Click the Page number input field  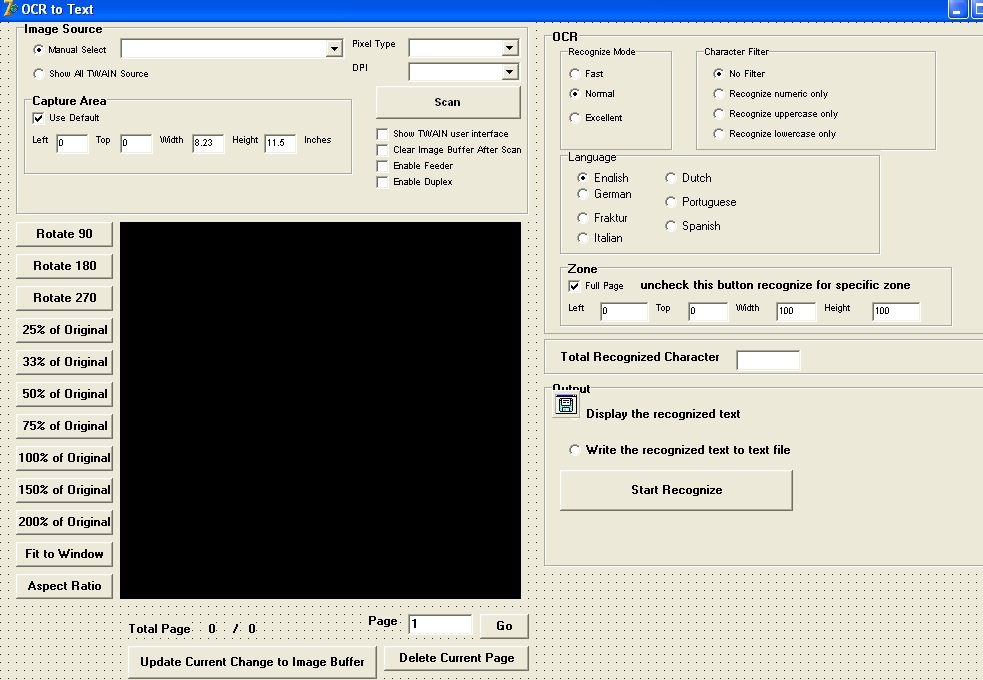[440, 625]
